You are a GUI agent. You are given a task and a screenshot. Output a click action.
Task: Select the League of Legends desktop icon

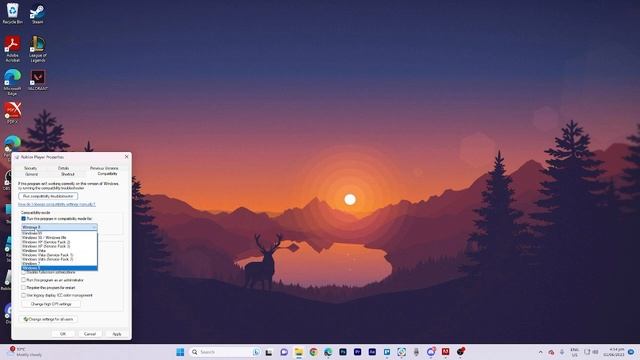pyautogui.click(x=38, y=49)
